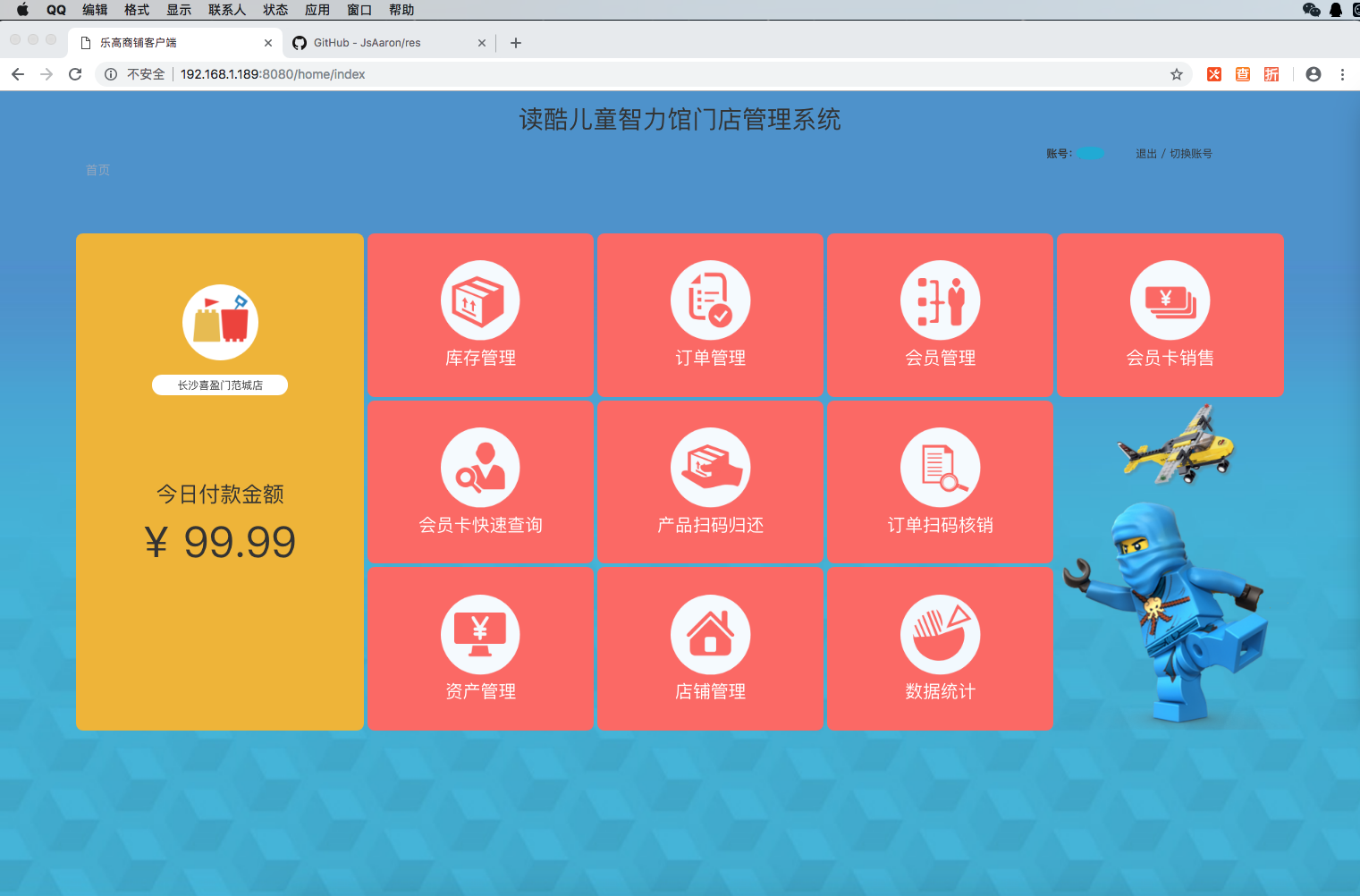Viewport: 1360px width, 896px height.
Task: Click the page title 读酷儿童智力馆门店管理系统
Action: [680, 119]
